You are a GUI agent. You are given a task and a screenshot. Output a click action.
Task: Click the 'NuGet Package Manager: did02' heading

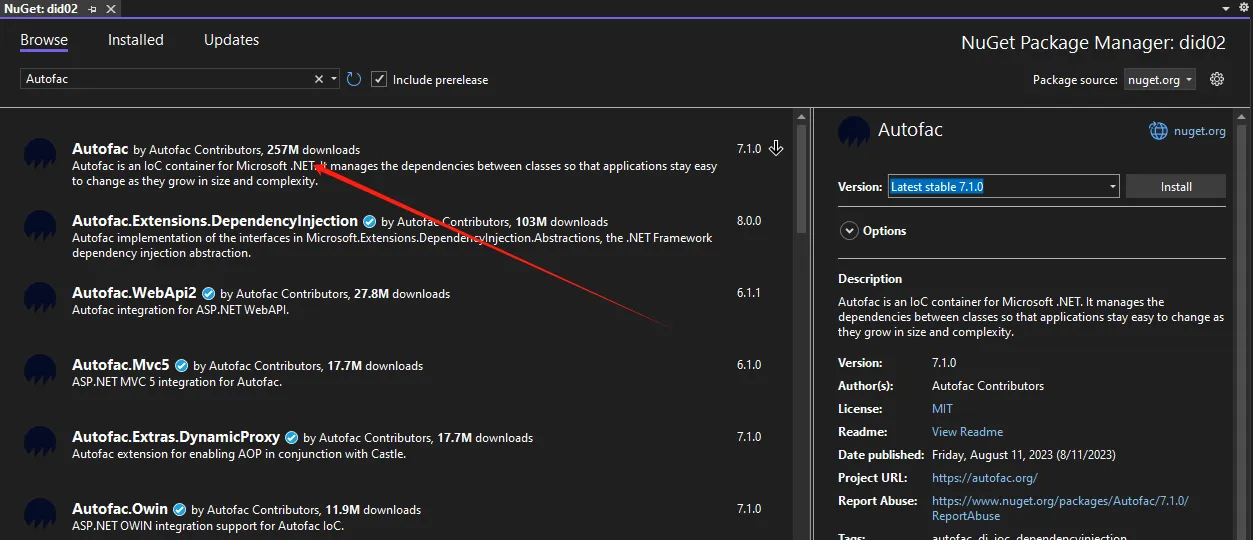1093,43
